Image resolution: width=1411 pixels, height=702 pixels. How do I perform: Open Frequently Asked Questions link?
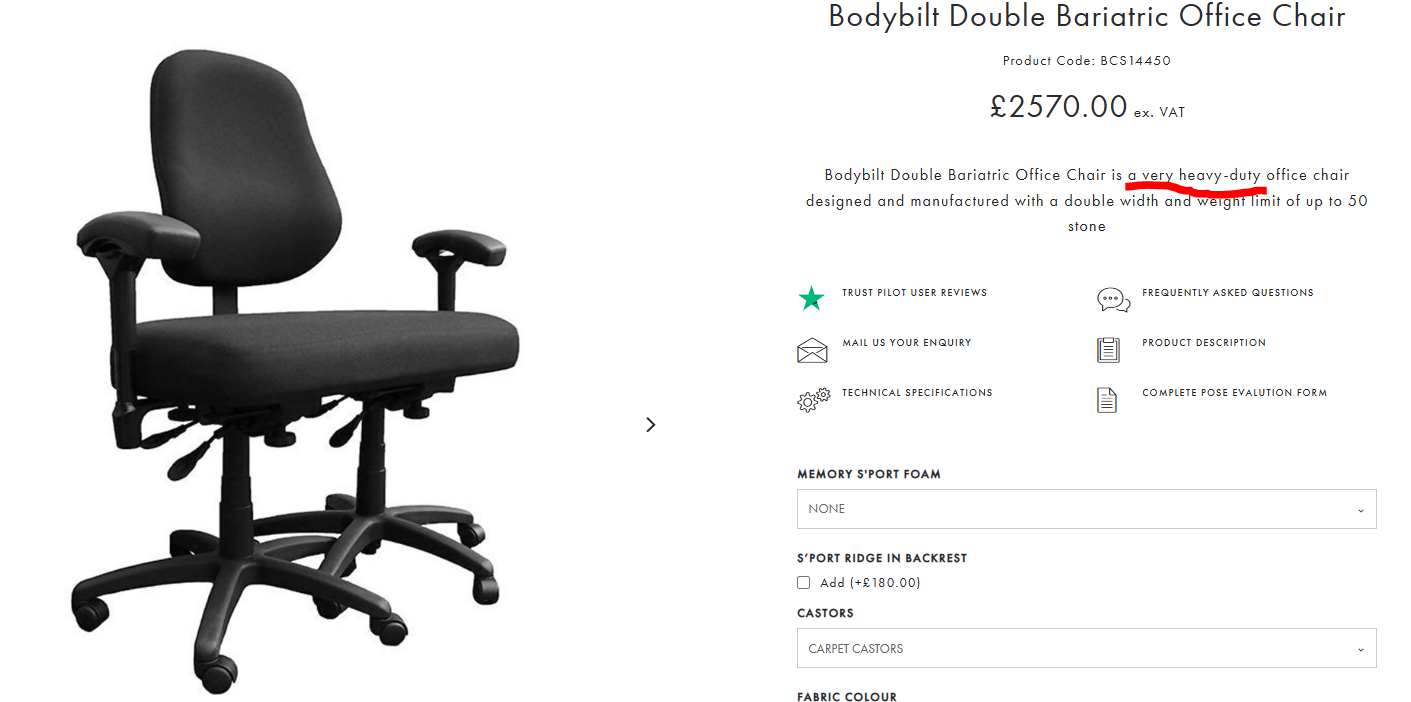click(1227, 293)
